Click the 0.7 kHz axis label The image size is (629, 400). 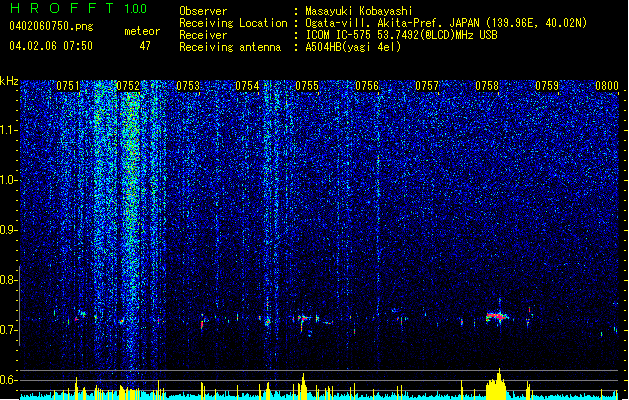[9, 330]
